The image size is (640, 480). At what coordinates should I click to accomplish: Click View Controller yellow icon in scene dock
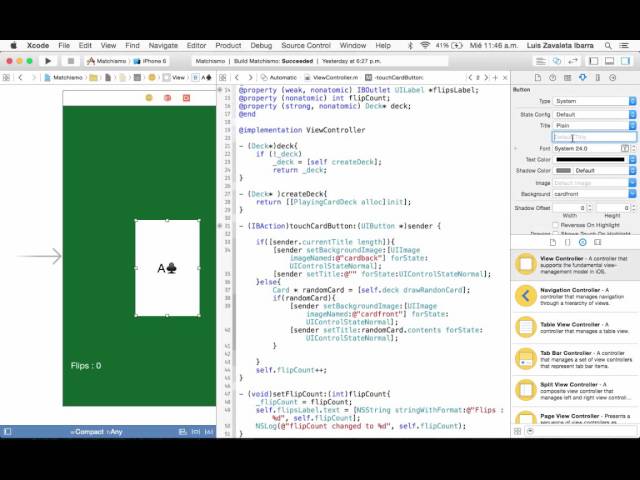point(149,98)
